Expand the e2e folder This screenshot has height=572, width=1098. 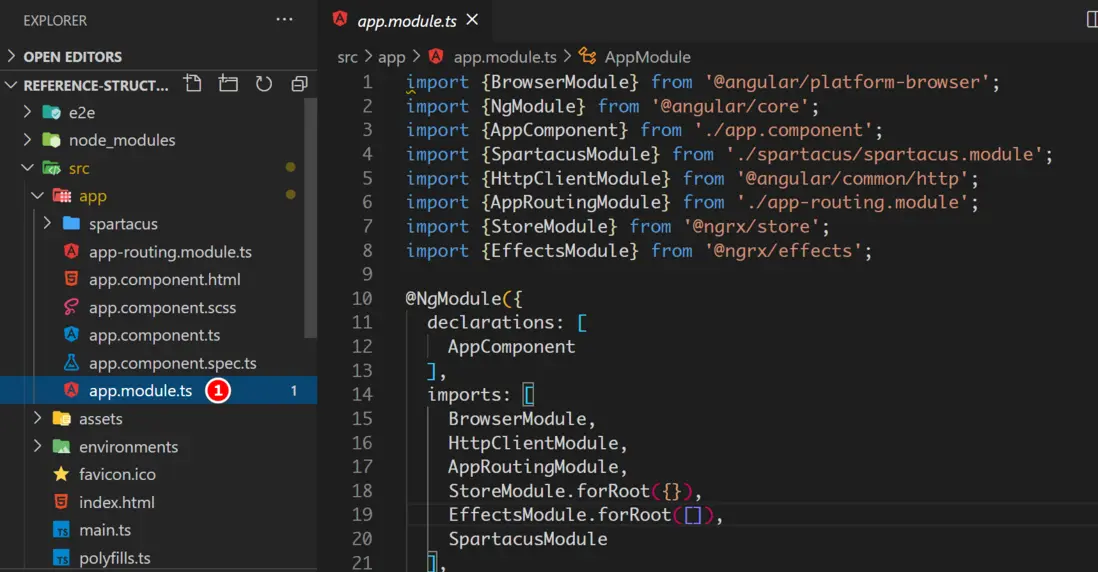point(82,112)
